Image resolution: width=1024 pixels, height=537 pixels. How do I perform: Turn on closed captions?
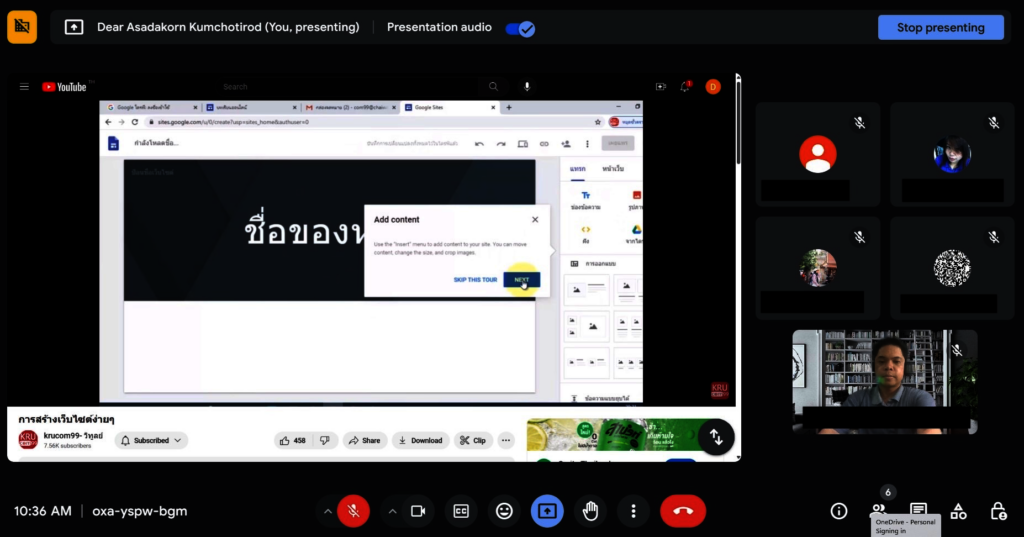click(x=461, y=511)
